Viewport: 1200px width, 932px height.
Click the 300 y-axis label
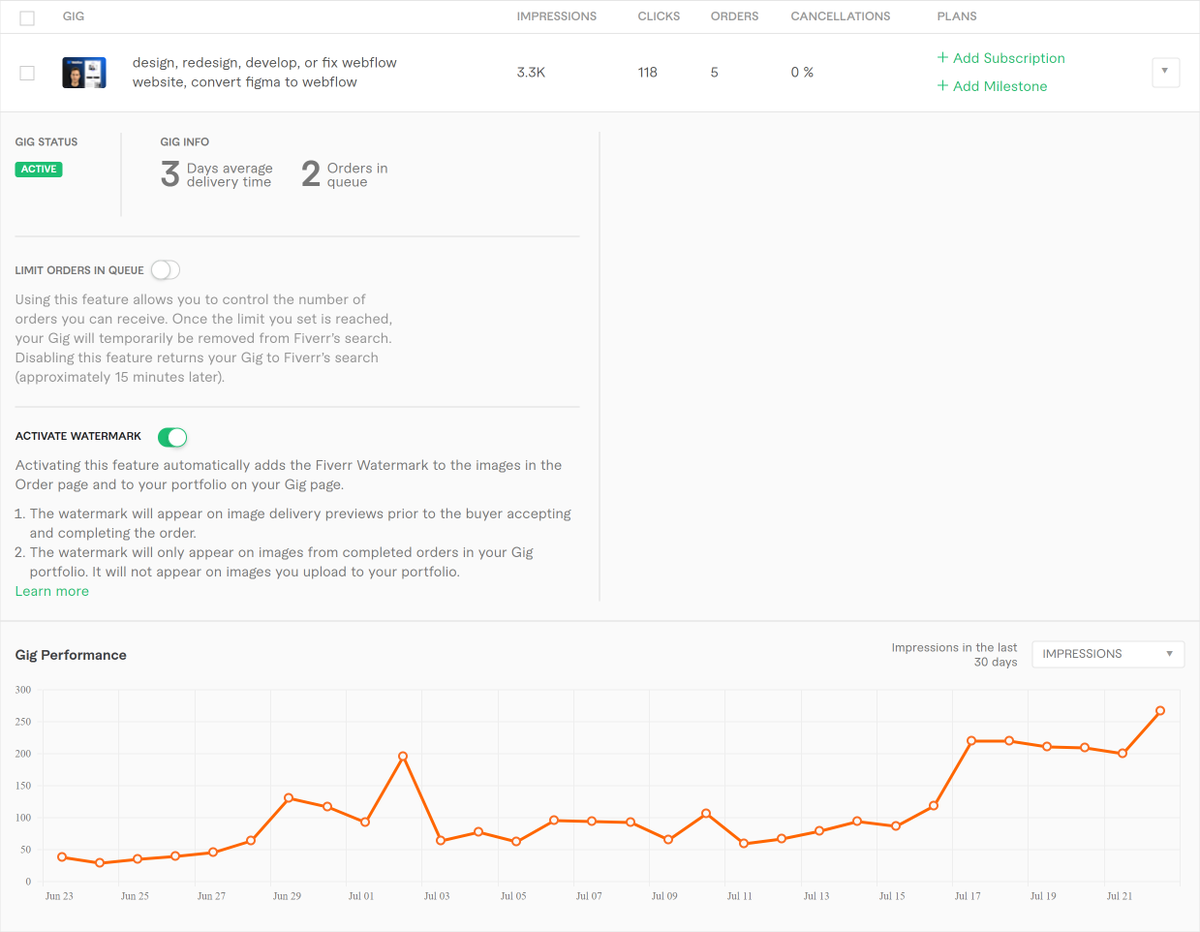pos(23,690)
